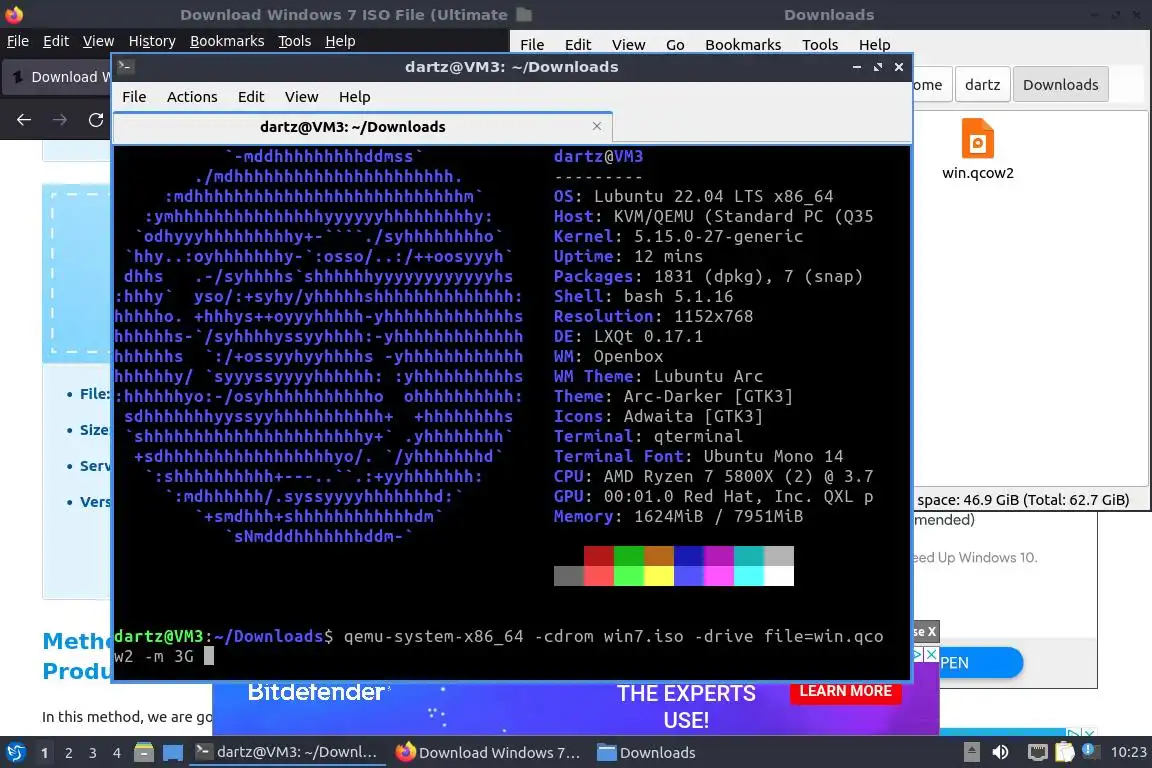This screenshot has width=1152, height=768.
Task: Open the clipboard manager tray icon
Action: point(1065,753)
